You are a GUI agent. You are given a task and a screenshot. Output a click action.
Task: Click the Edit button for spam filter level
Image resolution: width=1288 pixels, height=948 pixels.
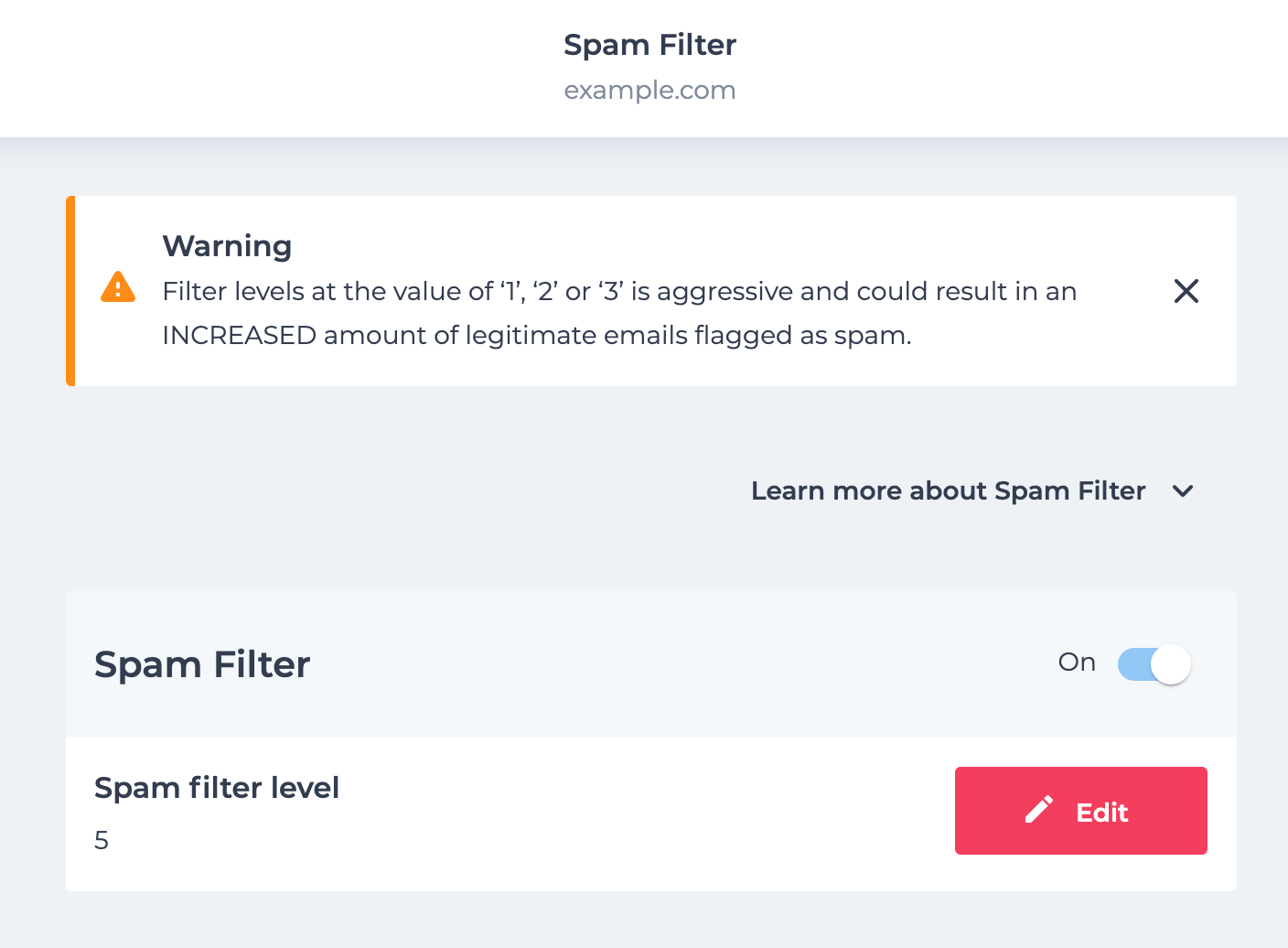(x=1080, y=811)
